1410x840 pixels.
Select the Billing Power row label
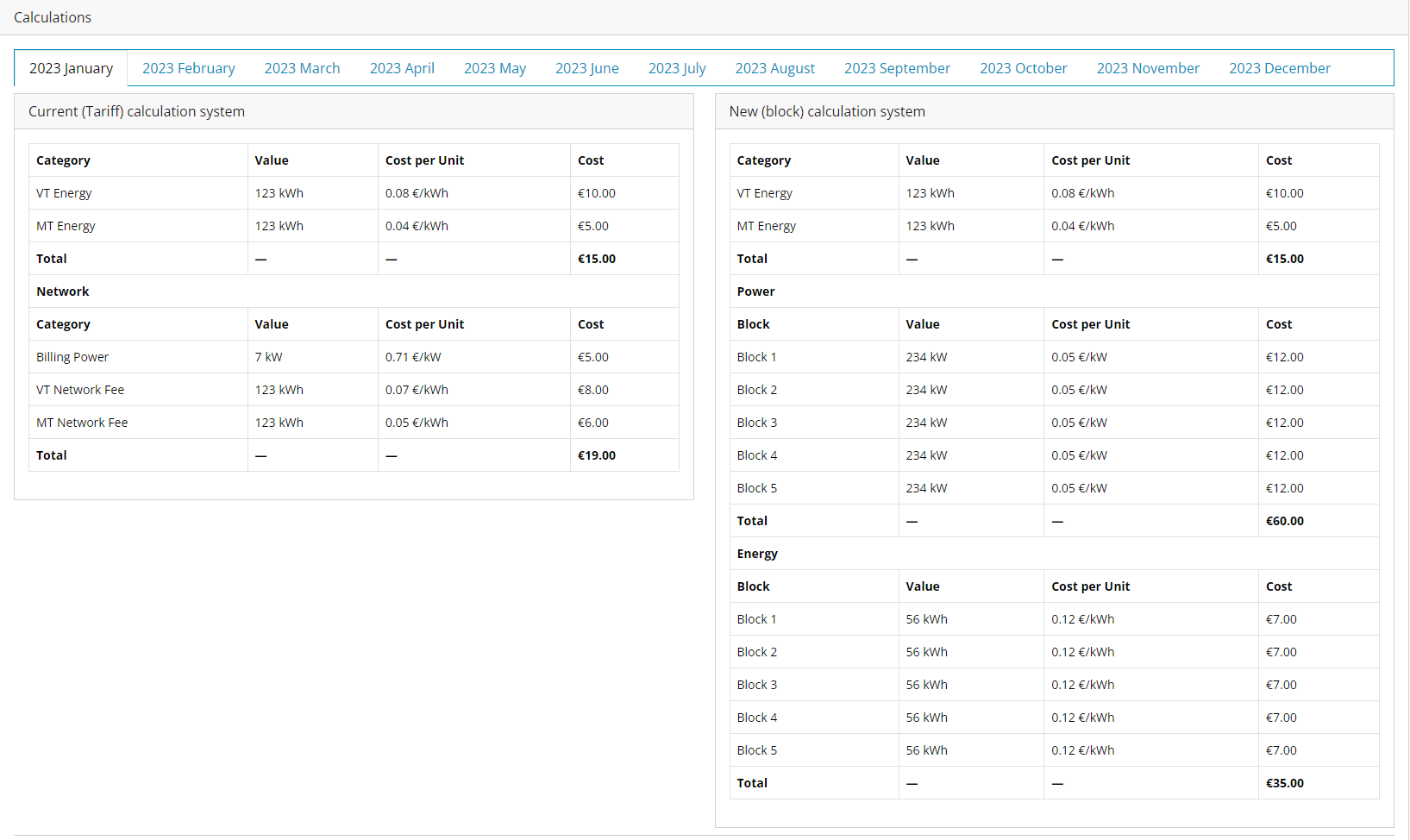(72, 357)
